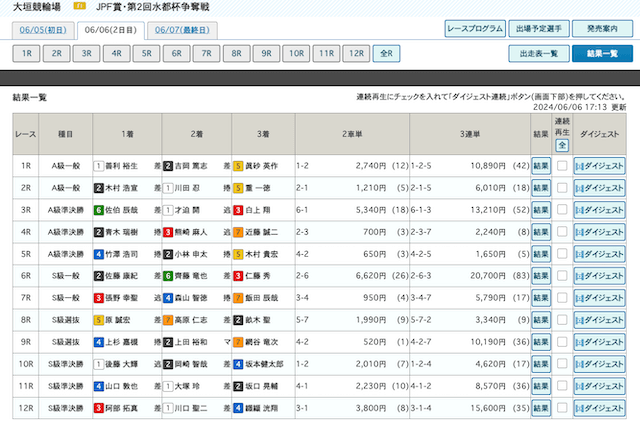Tick continuous play box for 4R

point(562,232)
